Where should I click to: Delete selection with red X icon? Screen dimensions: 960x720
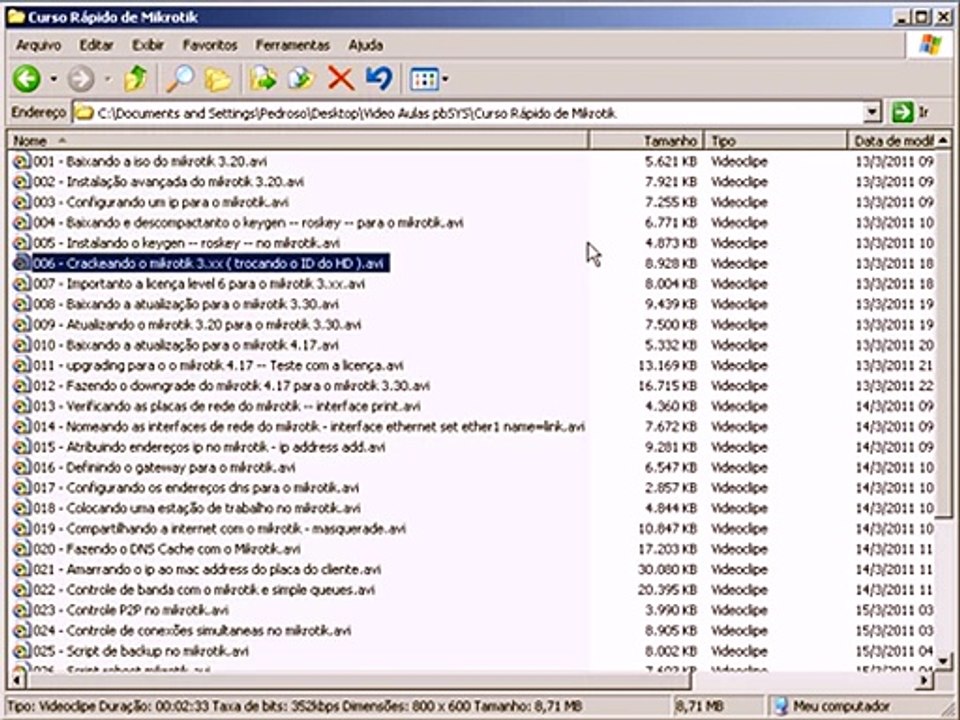[341, 79]
